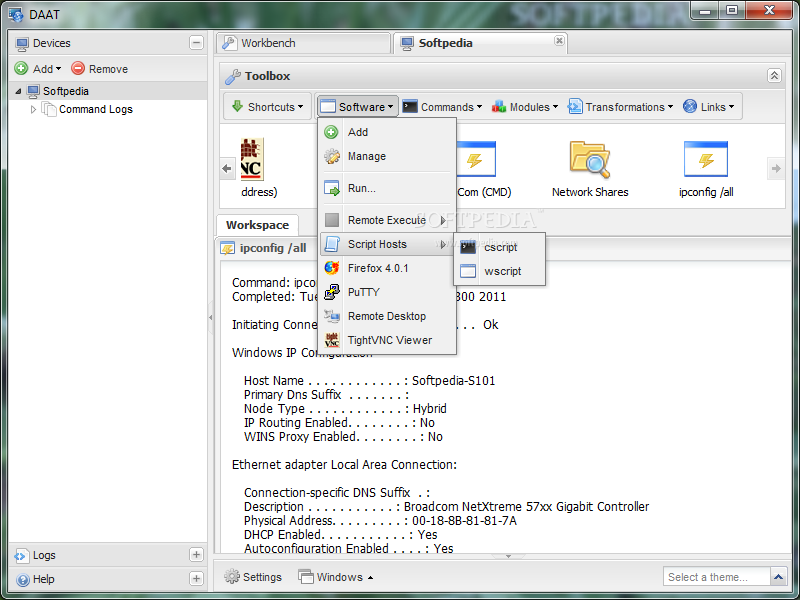The image size is (800, 600).
Task: Click the Physical Address 00-18-8B-81-81-7A line
Action: pos(380,521)
